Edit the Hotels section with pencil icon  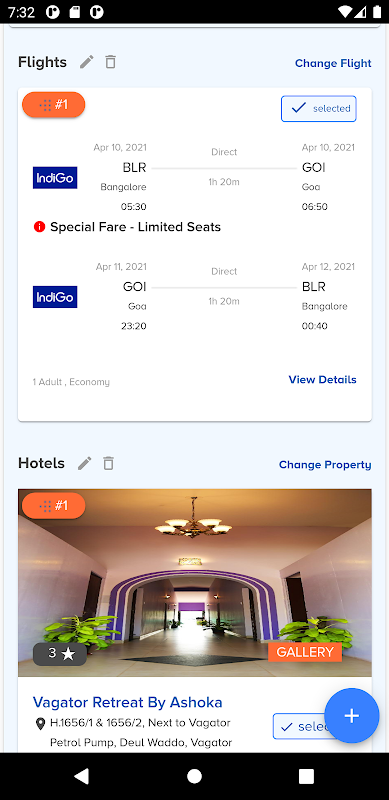(84, 463)
